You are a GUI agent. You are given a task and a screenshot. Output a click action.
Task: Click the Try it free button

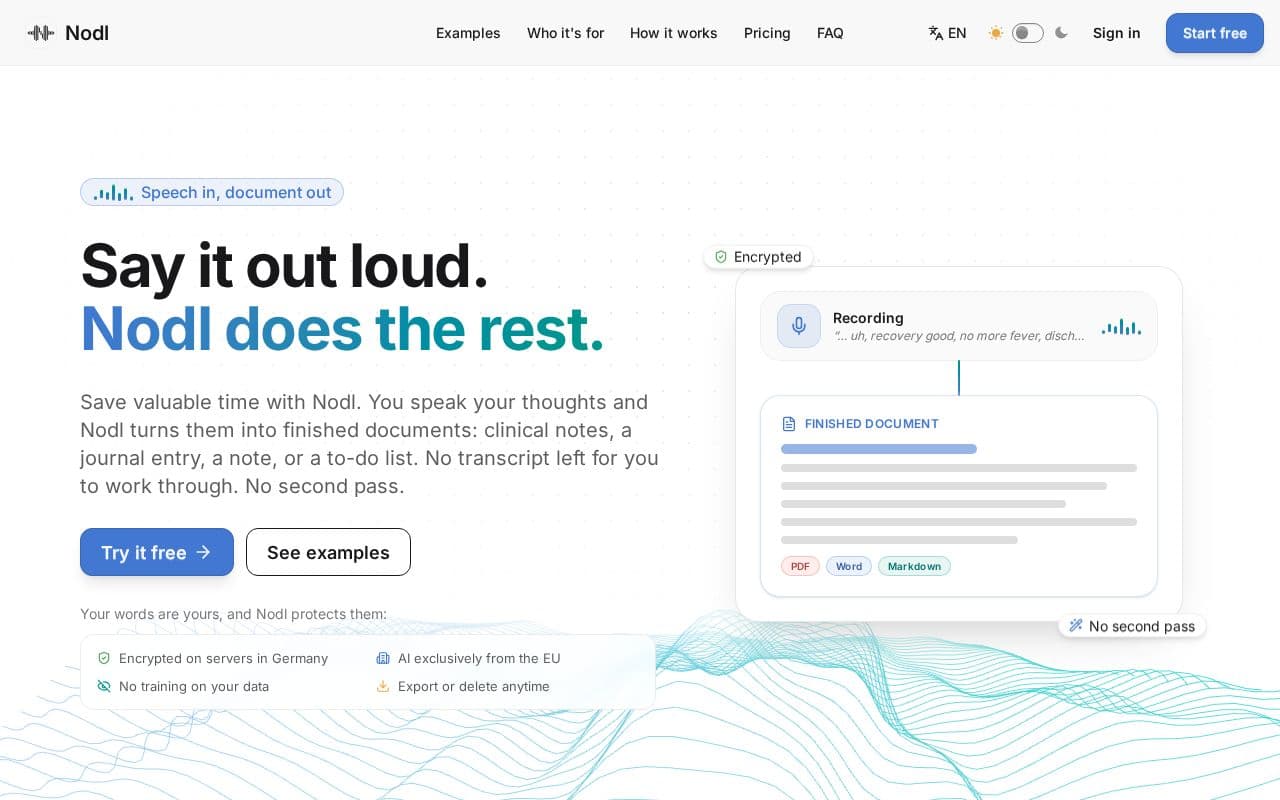pos(157,552)
